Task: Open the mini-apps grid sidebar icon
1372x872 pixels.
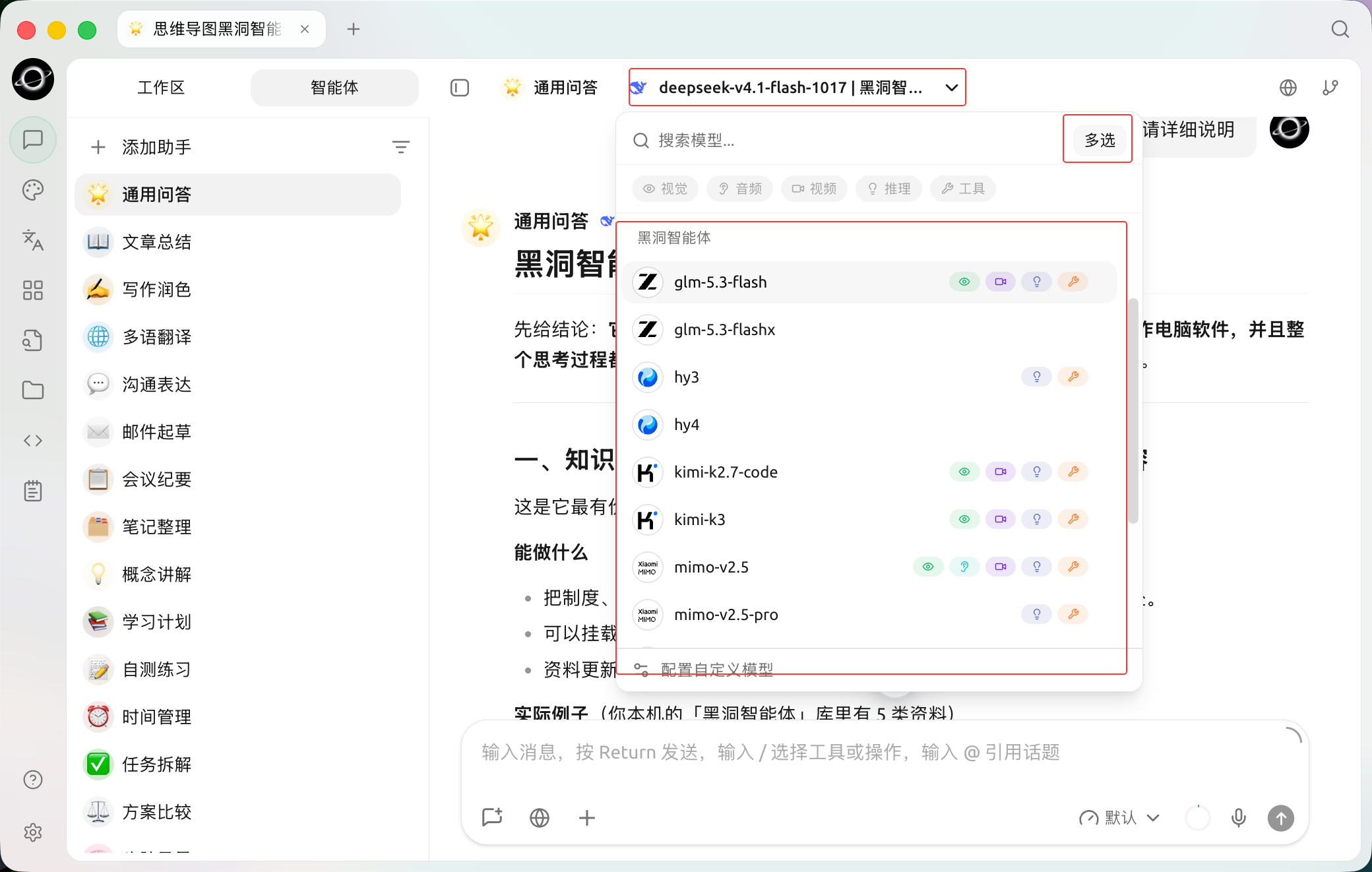Action: pyautogui.click(x=33, y=290)
